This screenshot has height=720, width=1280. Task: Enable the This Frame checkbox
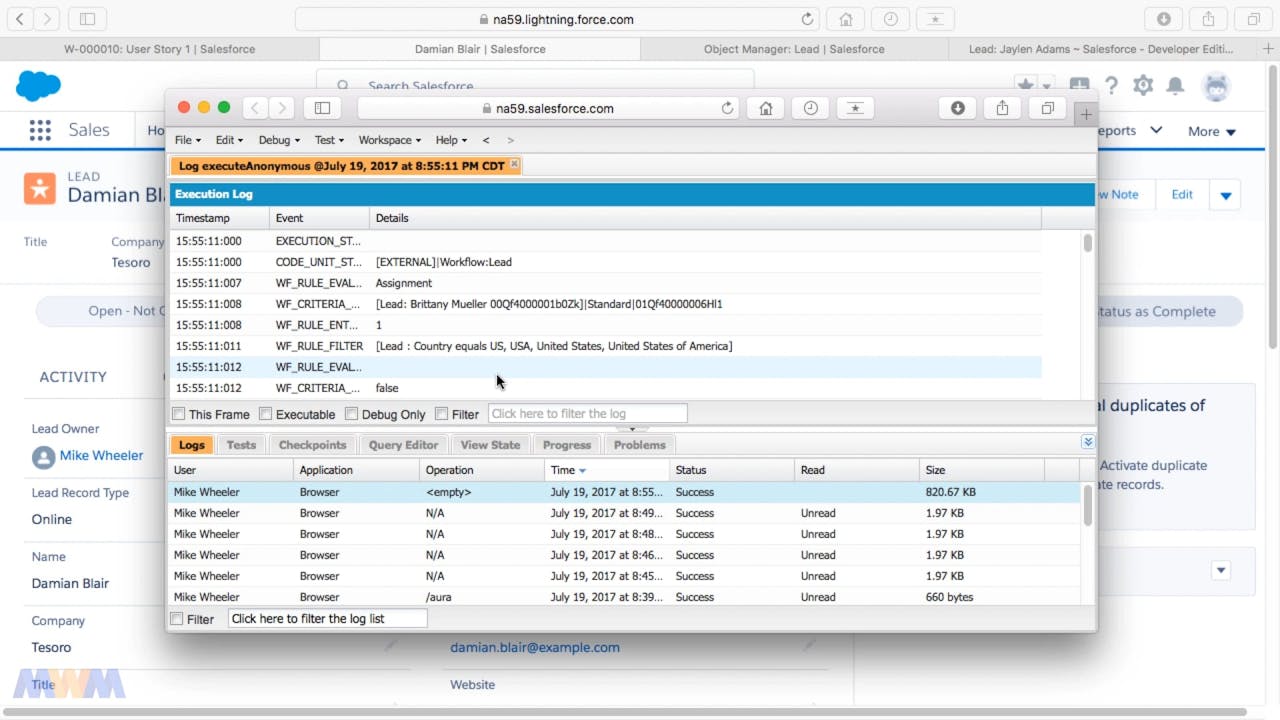point(179,414)
